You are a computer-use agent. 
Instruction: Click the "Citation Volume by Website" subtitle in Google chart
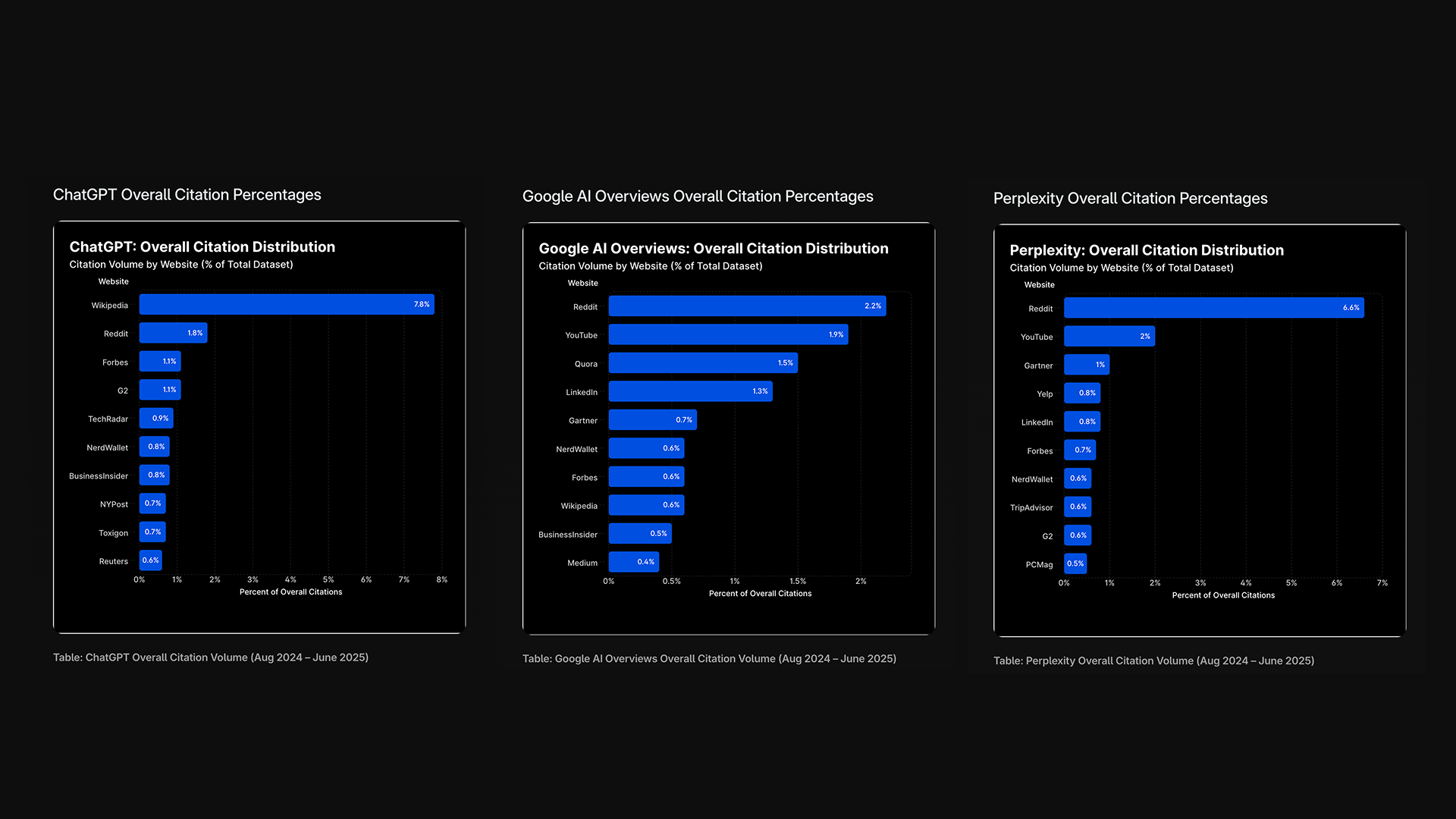pyautogui.click(x=651, y=266)
